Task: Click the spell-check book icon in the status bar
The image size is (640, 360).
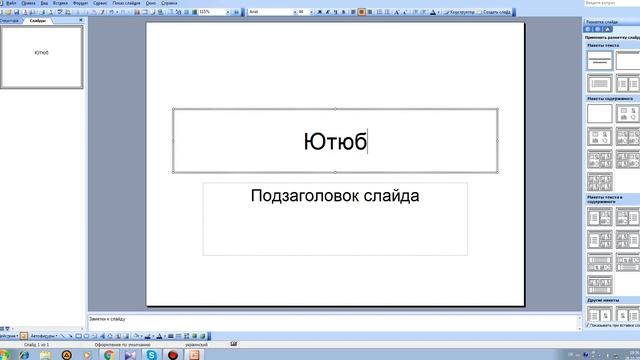Action: pyautogui.click(x=233, y=344)
